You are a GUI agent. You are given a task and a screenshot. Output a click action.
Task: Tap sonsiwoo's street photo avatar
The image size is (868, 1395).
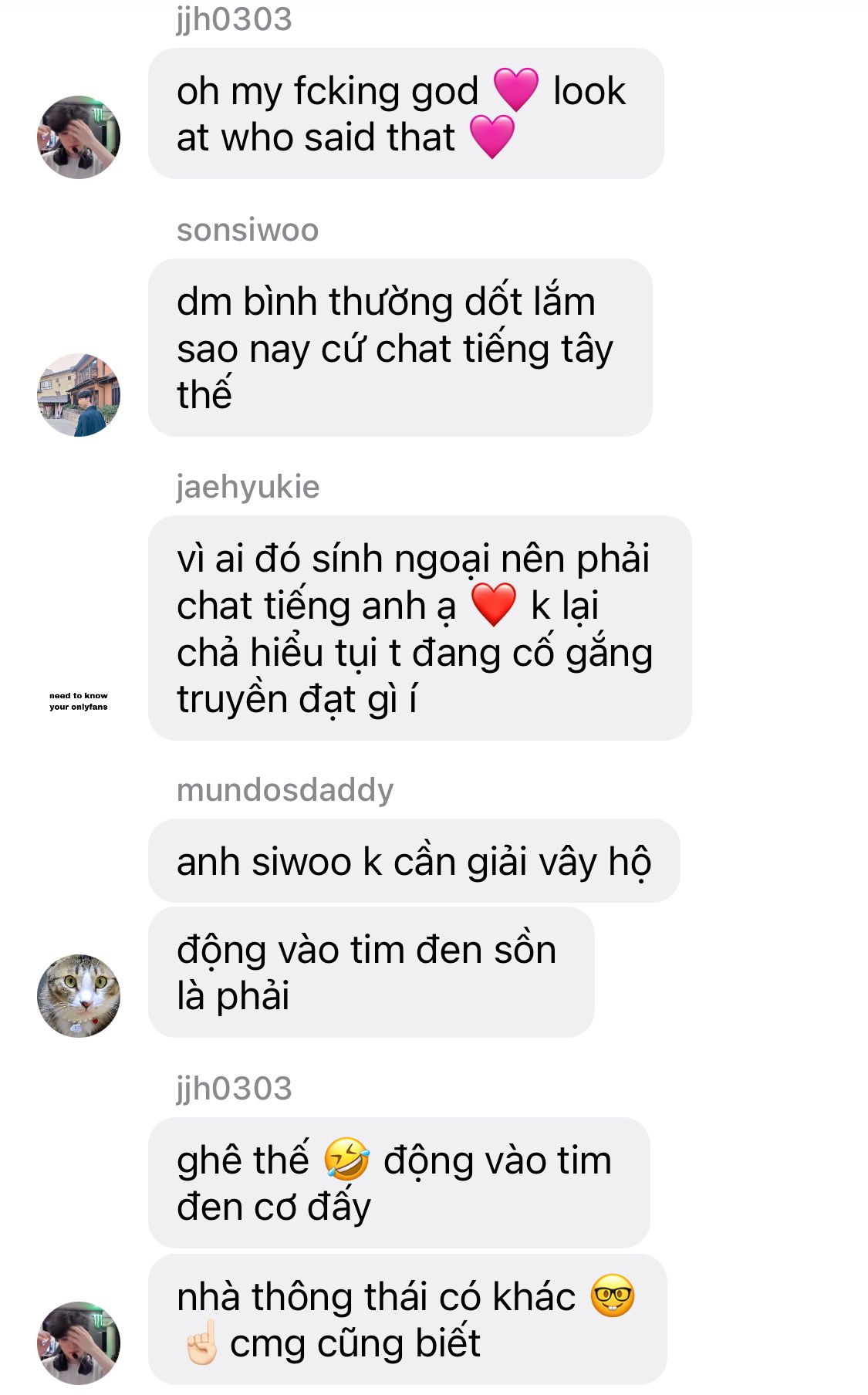click(79, 395)
